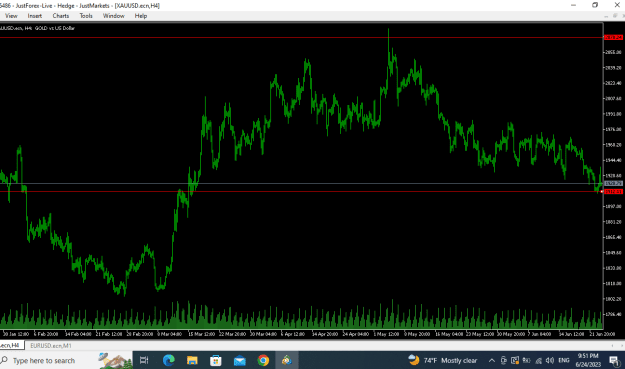Click the ENG language indicator
Image resolution: width=625 pixels, height=369 pixels.
[x=564, y=360]
